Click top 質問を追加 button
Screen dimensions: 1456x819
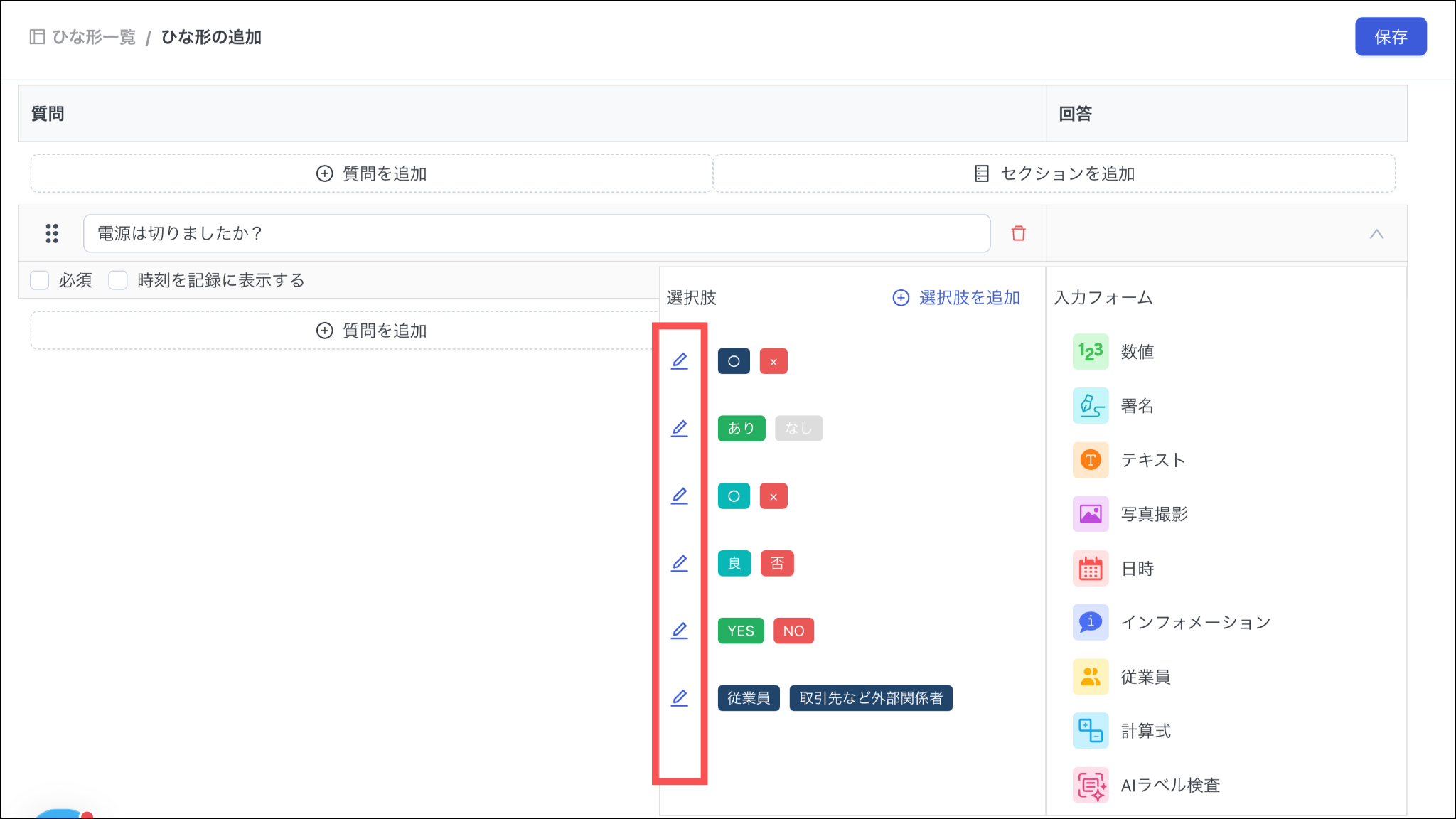coord(371,173)
